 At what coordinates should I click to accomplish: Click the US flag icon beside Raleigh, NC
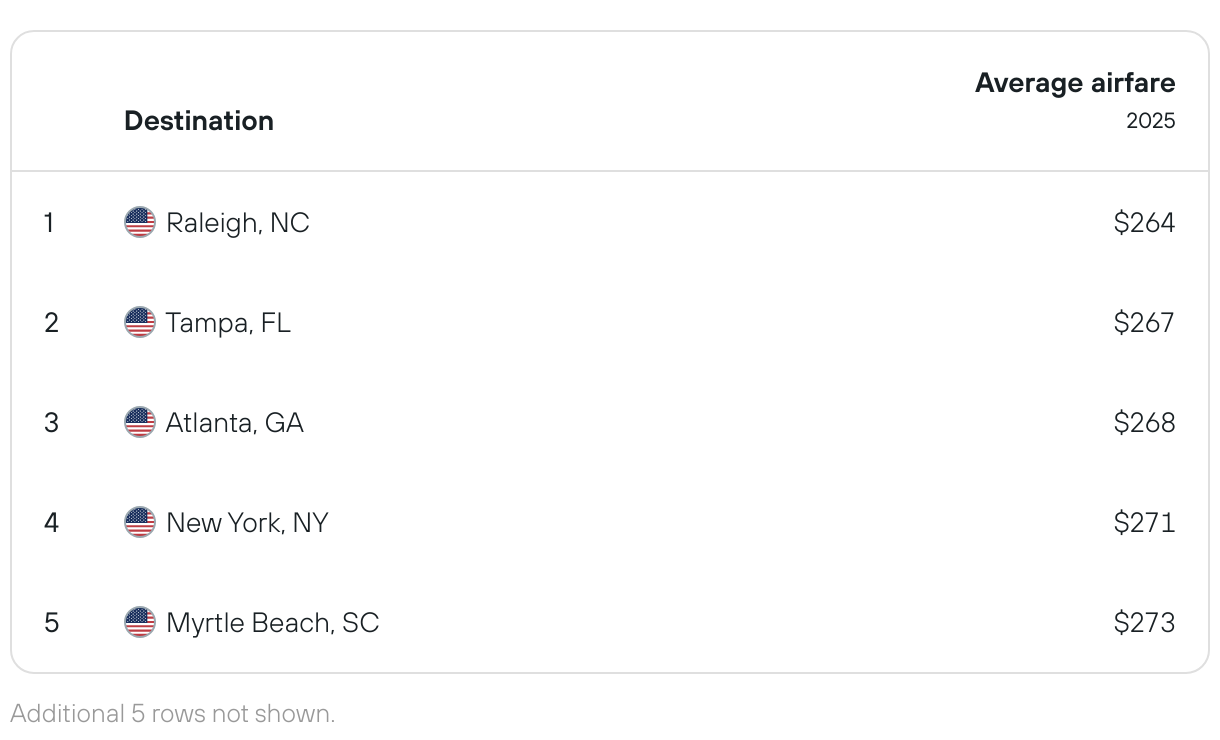140,222
